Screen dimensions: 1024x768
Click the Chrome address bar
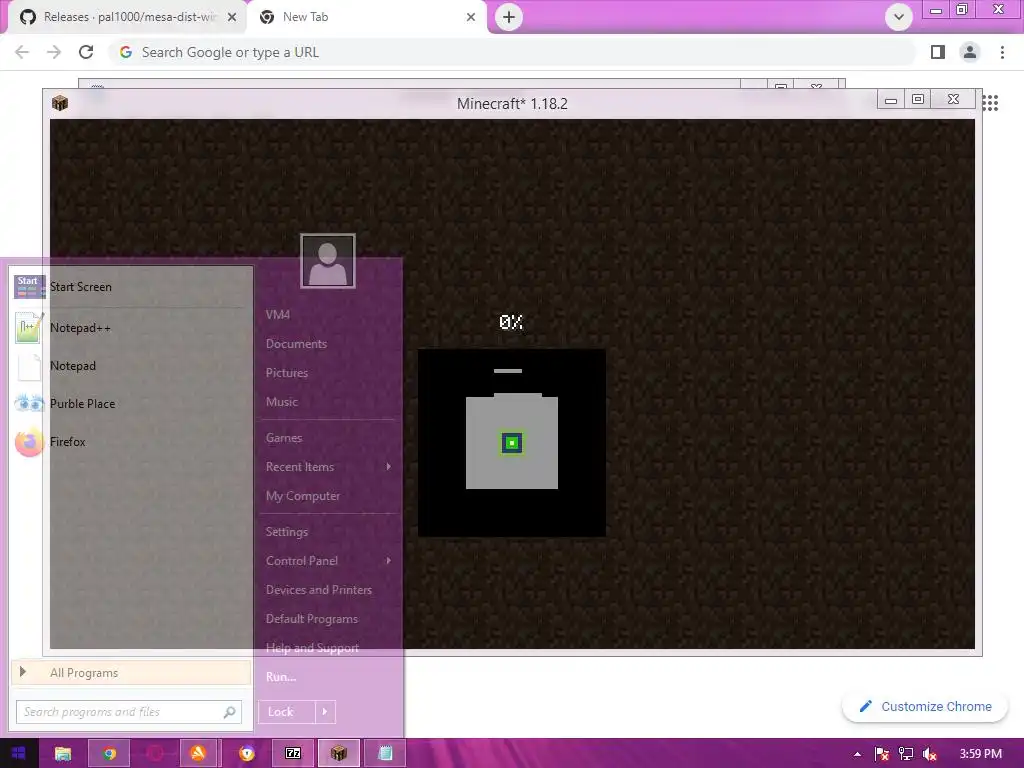coord(513,52)
